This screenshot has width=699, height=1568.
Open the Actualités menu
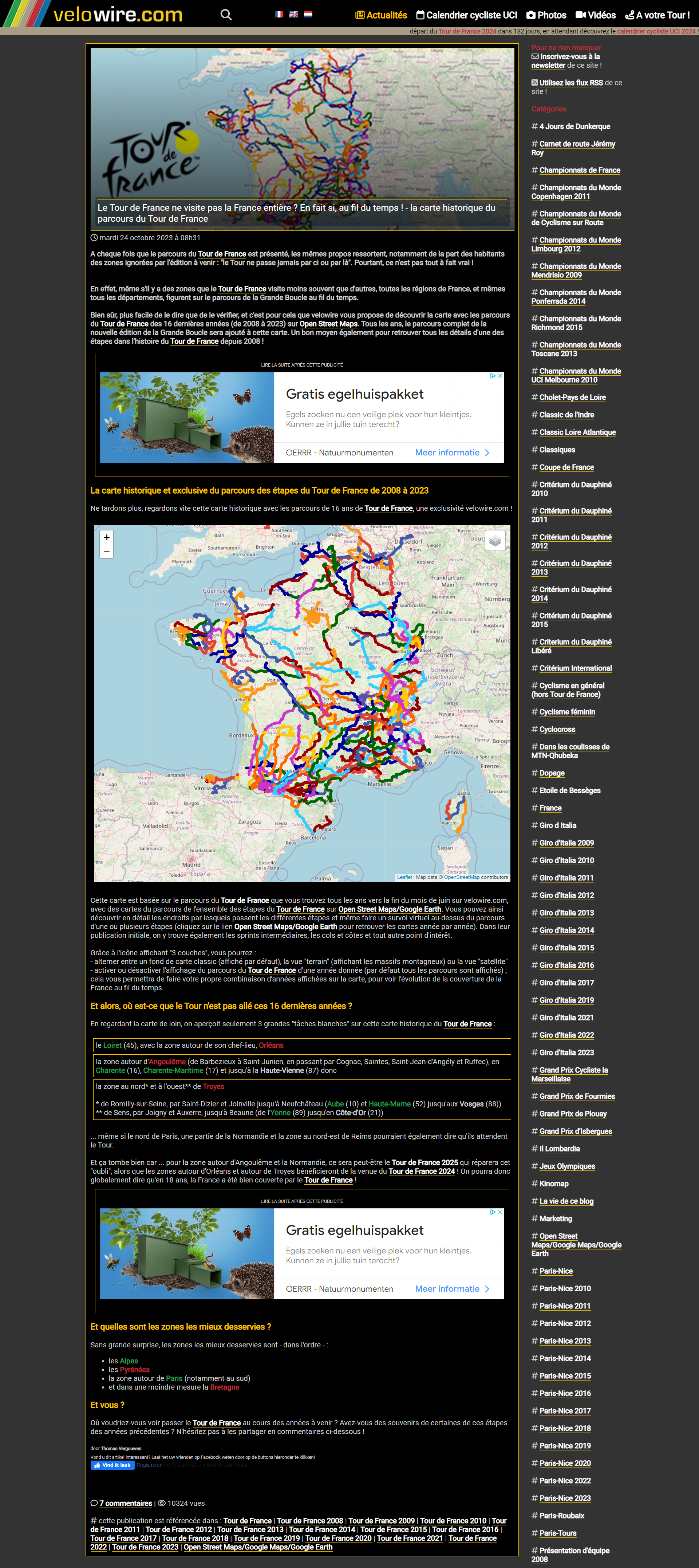[381, 15]
